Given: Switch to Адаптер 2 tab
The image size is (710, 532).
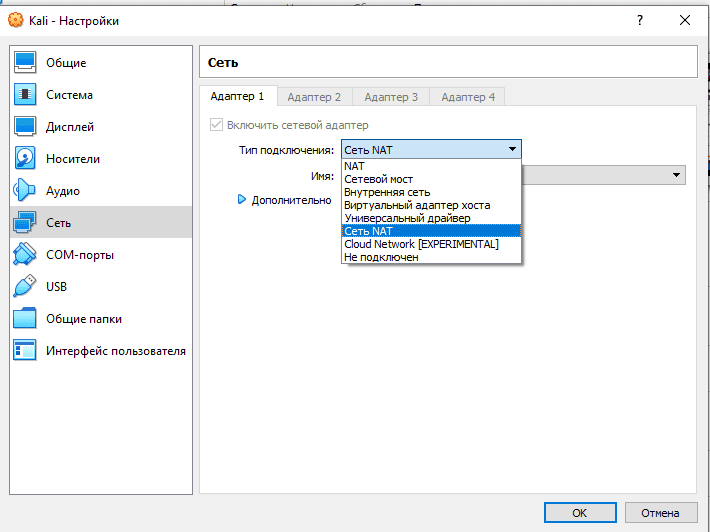Looking at the screenshot, I should pos(314,97).
